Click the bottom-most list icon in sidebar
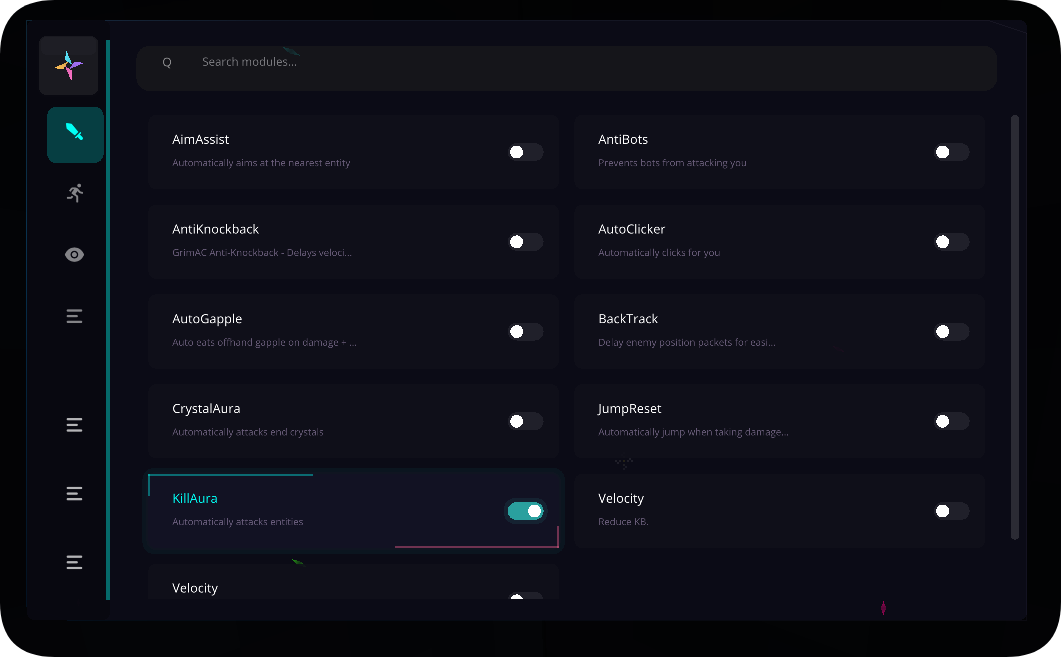This screenshot has height=657, width=1061. [75, 562]
